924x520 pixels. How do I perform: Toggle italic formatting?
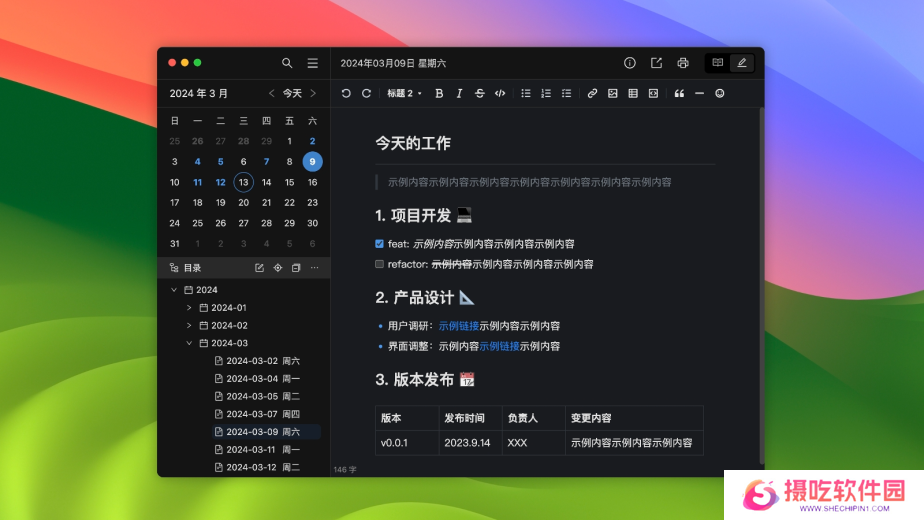click(x=459, y=93)
